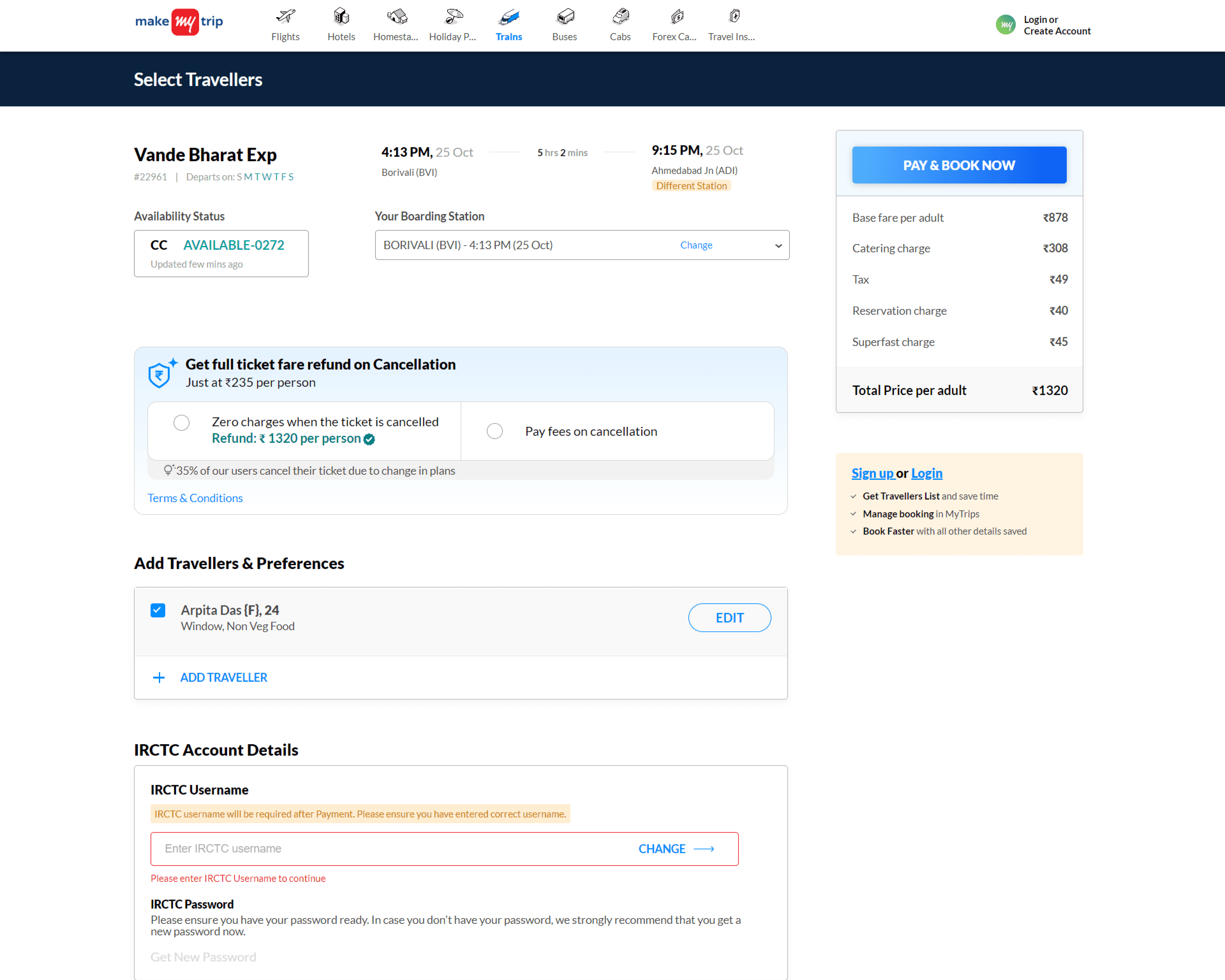
Task: Open the Terms & Conditions link
Action: (195, 498)
